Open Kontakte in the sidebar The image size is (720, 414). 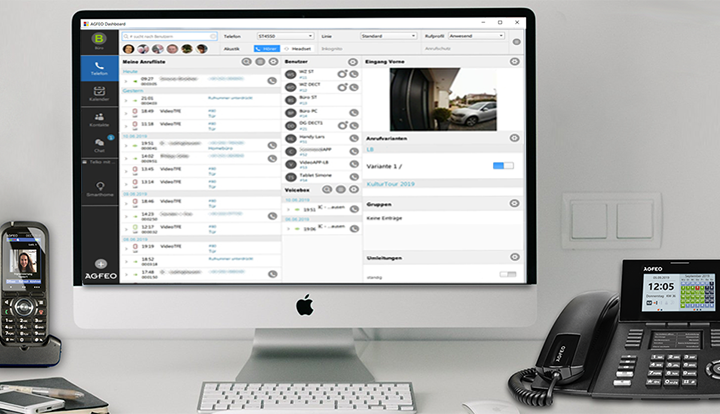click(x=99, y=120)
